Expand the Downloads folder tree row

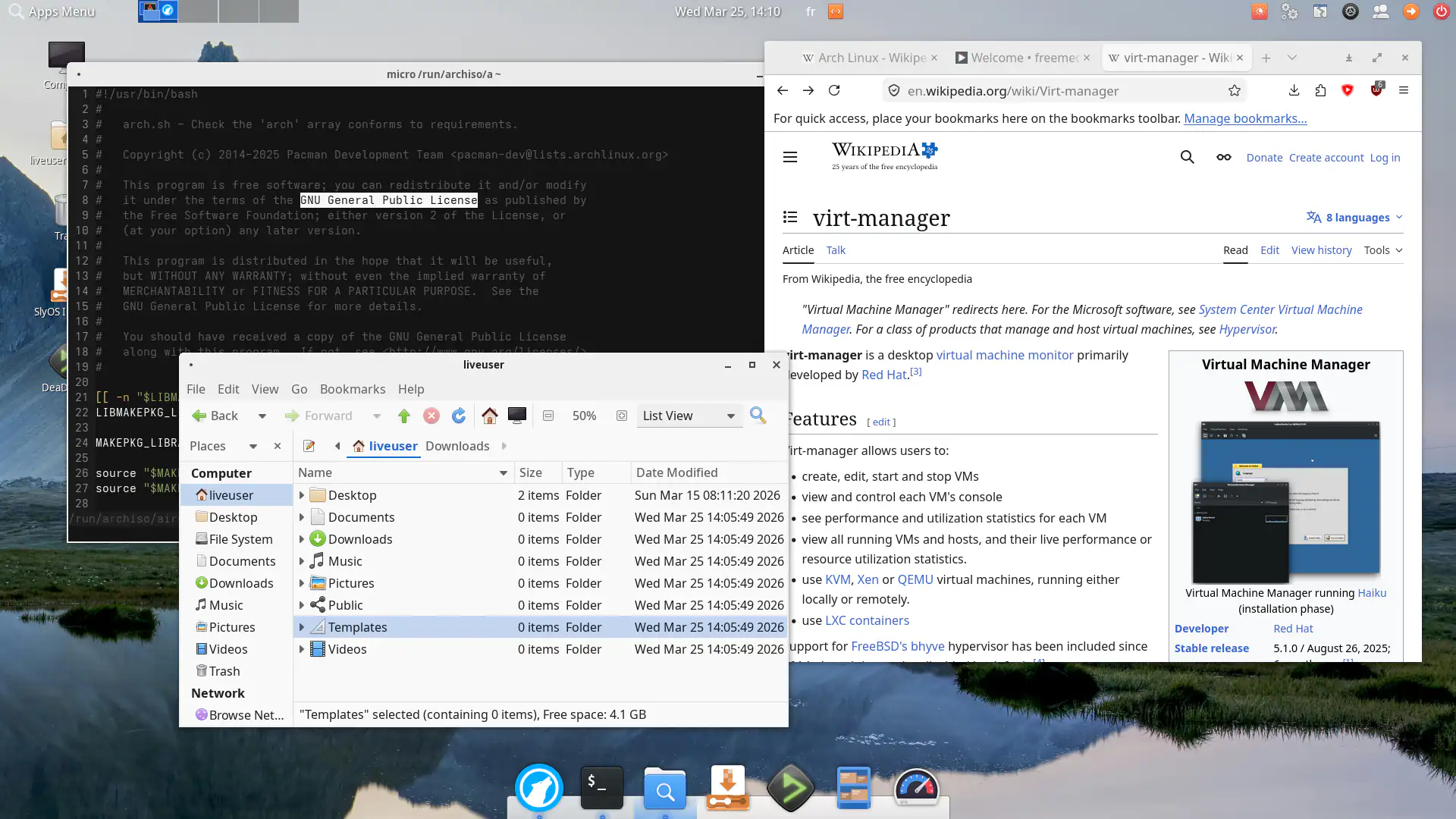(302, 539)
